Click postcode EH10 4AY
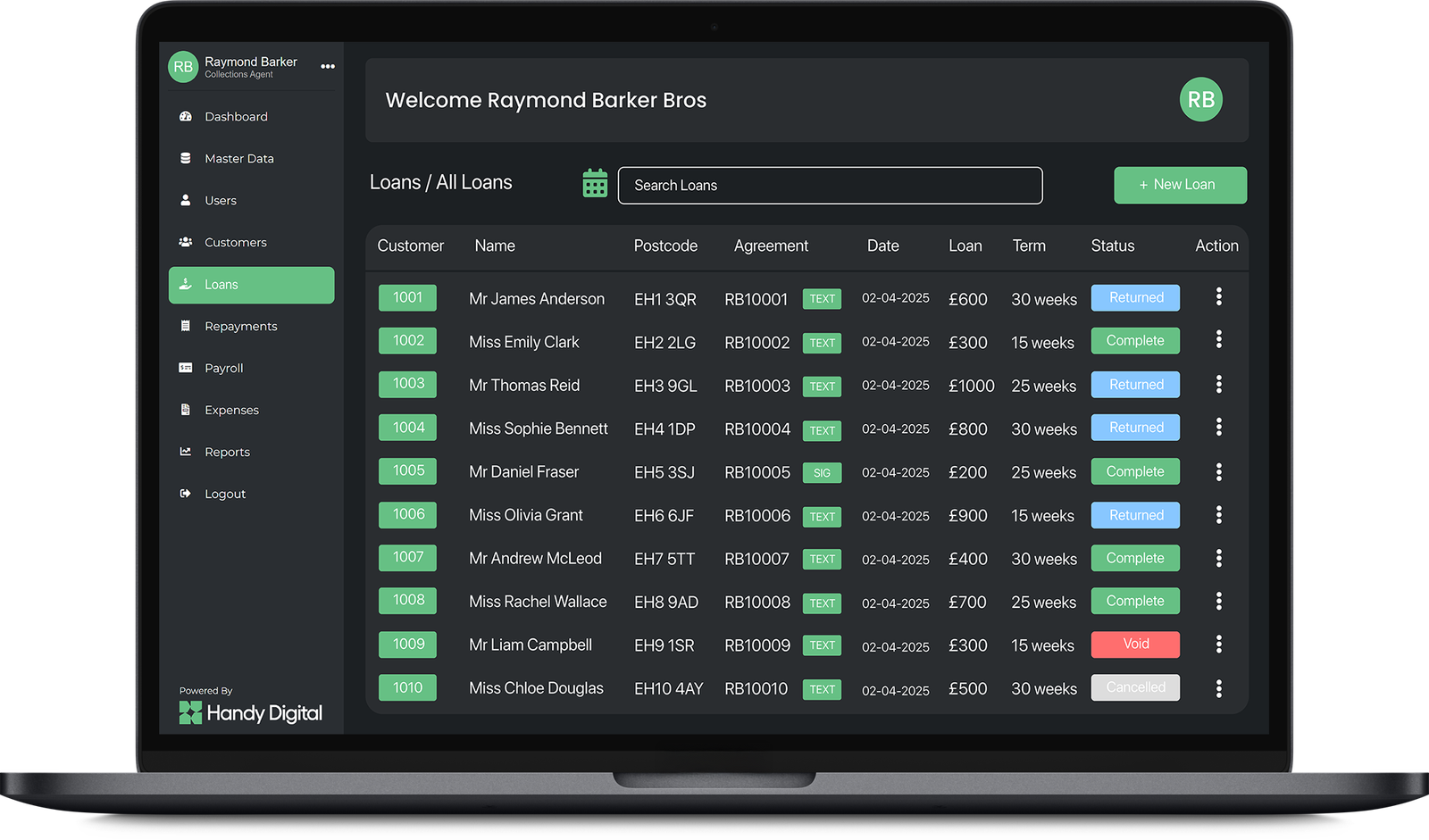 click(x=669, y=689)
